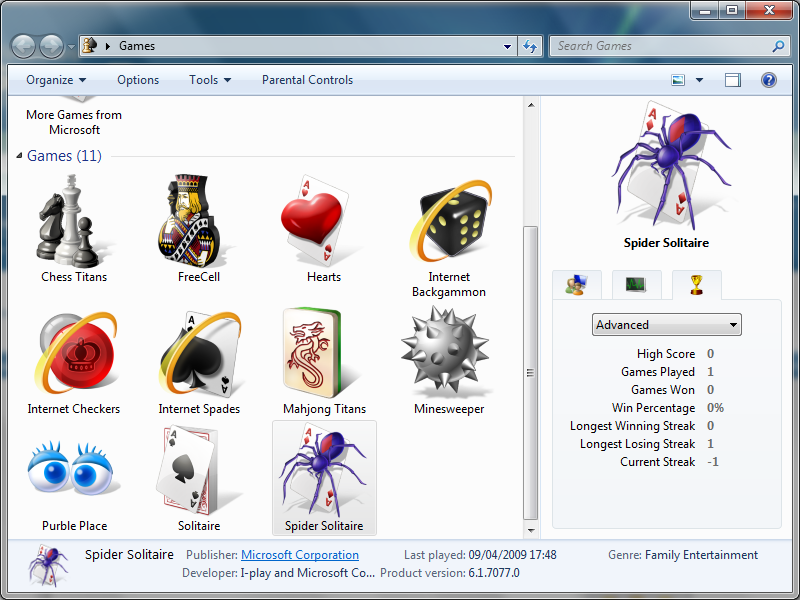The width and height of the screenshot is (800, 600).
Task: Open the Help question mark button
Action: pyautogui.click(x=769, y=80)
